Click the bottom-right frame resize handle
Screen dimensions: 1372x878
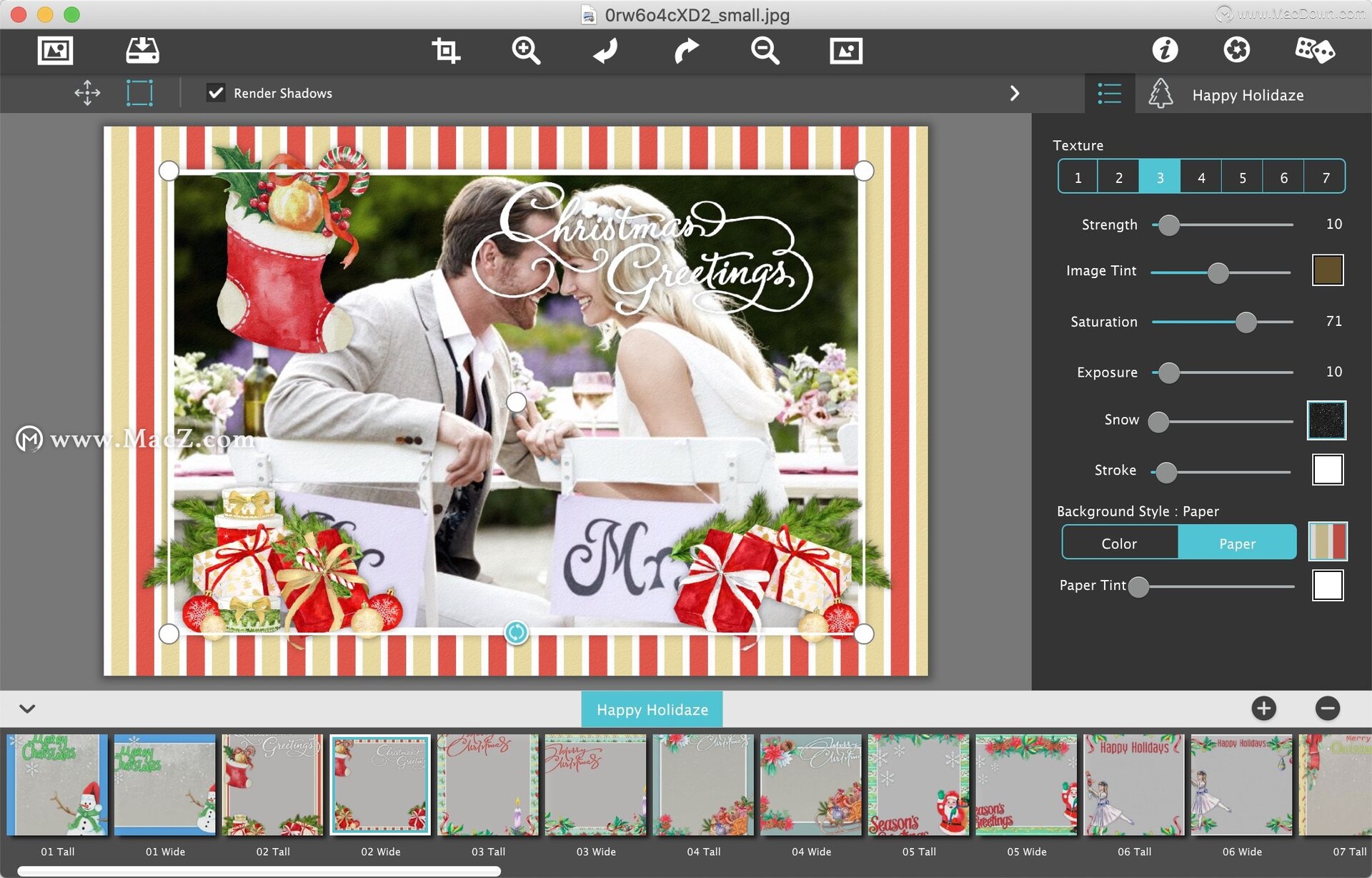[863, 633]
